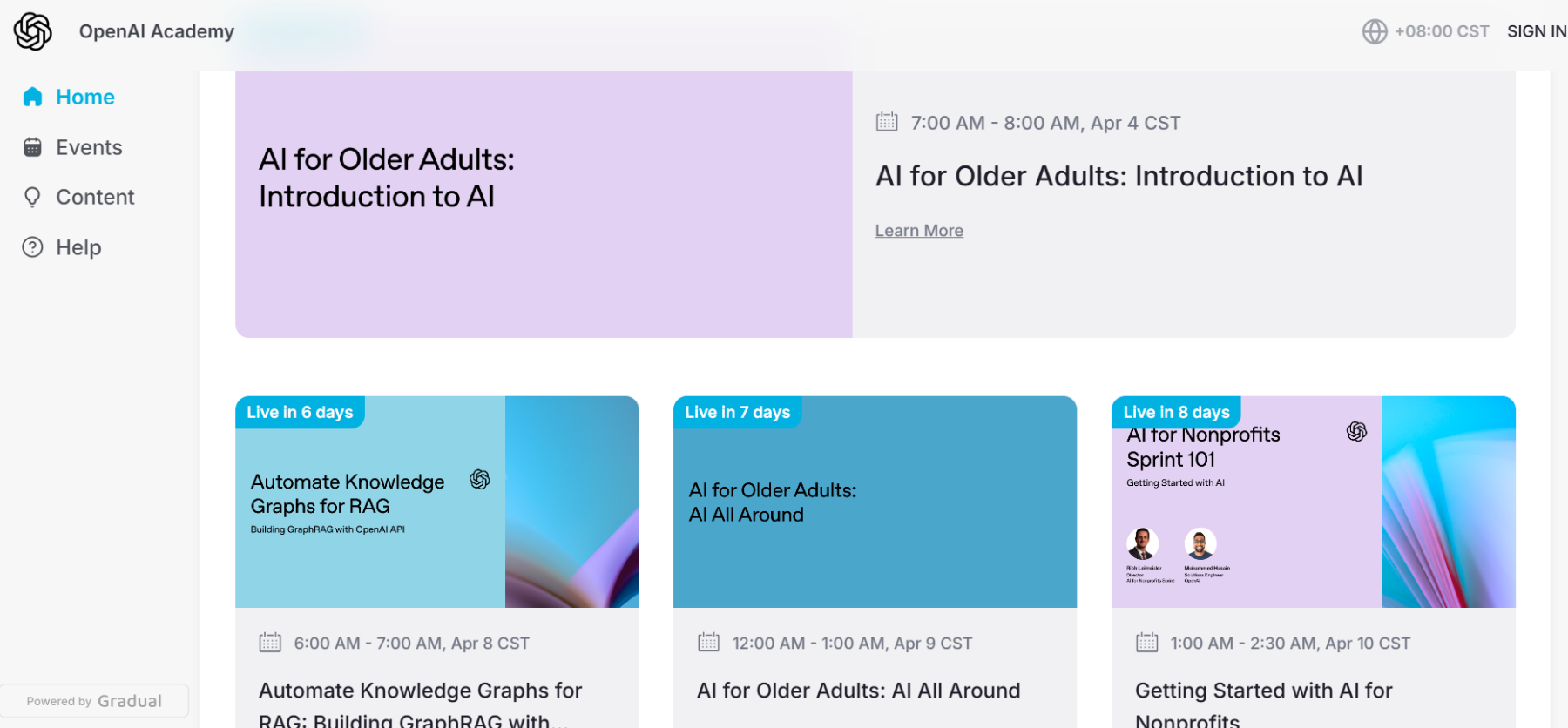The height and width of the screenshot is (728, 1568).
Task: Open the Events calendar icon in sidebar
Action: (32, 147)
